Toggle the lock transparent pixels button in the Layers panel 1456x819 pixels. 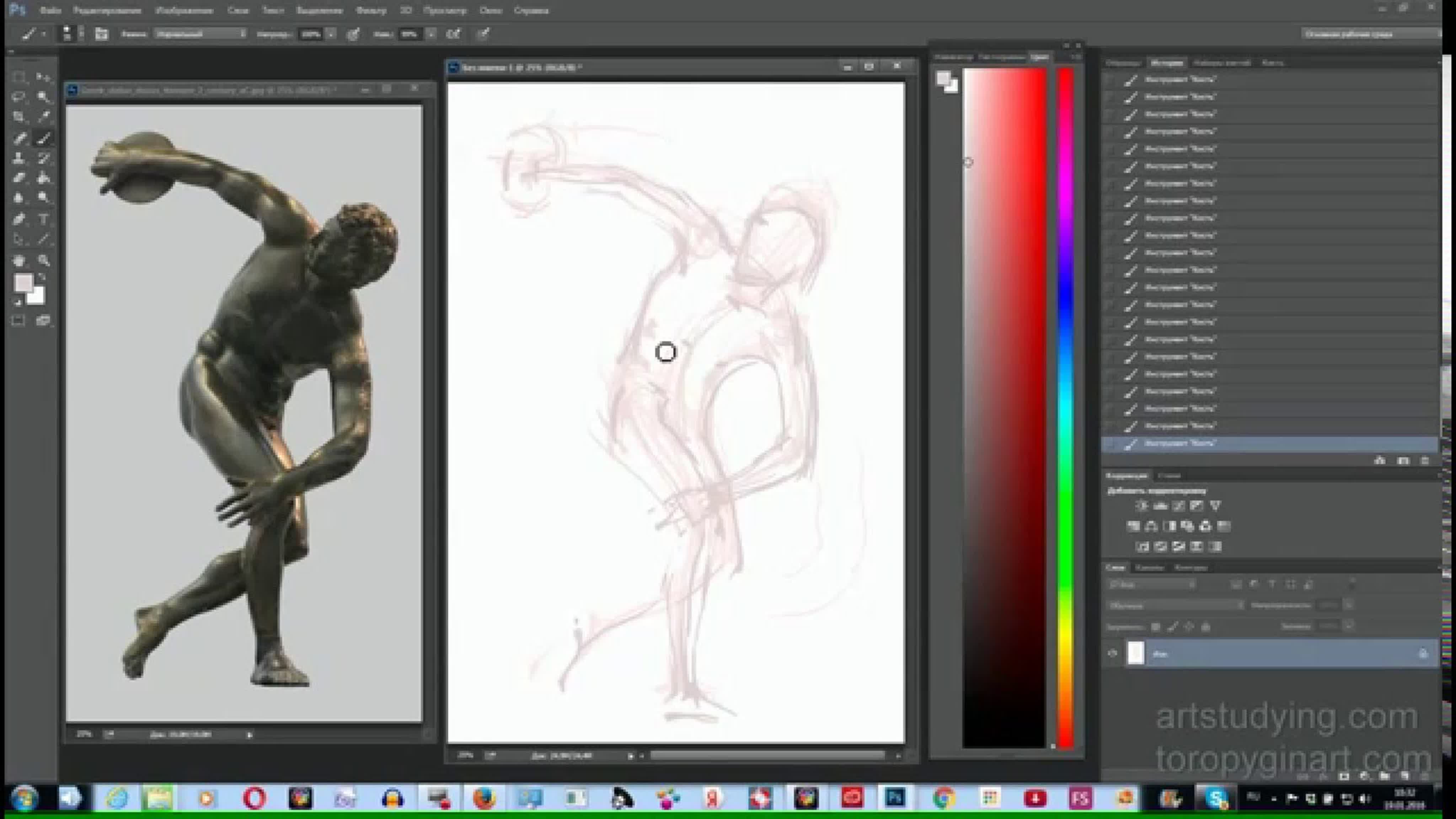1156,627
